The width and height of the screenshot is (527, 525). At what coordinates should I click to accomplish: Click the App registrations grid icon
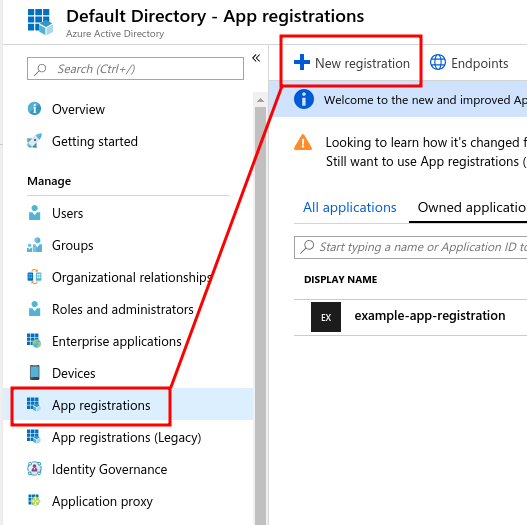34,404
